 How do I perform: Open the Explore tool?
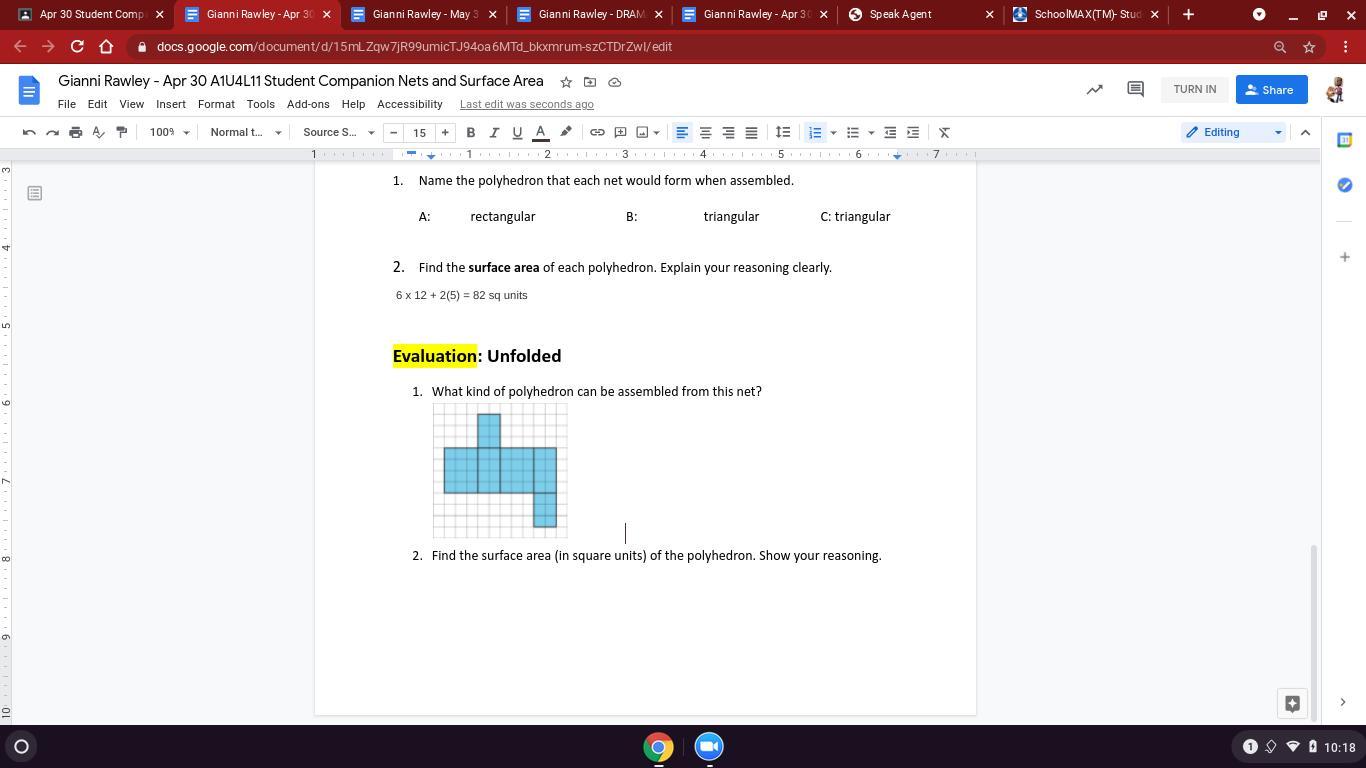point(1292,703)
